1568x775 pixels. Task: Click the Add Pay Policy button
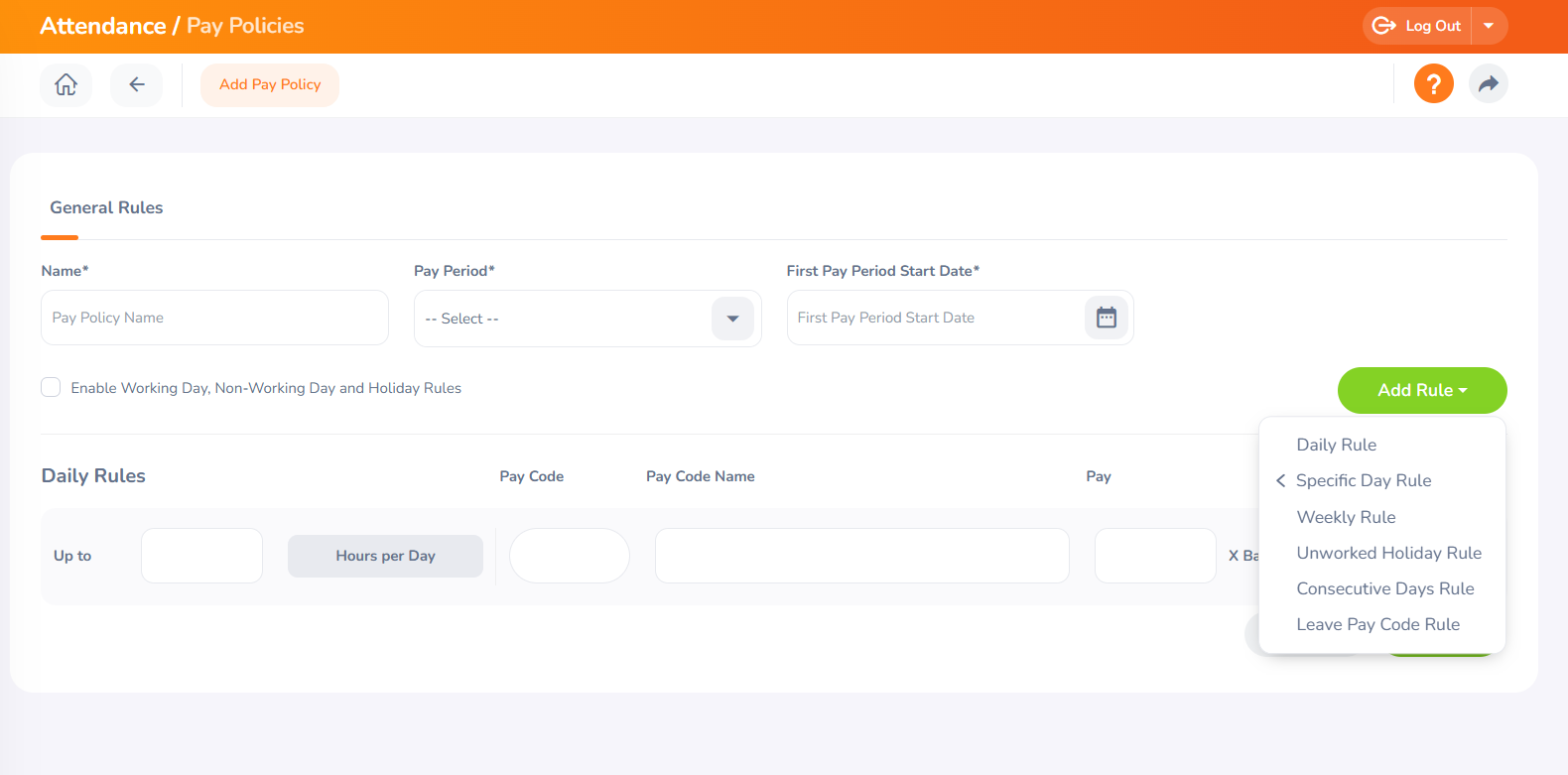[270, 84]
